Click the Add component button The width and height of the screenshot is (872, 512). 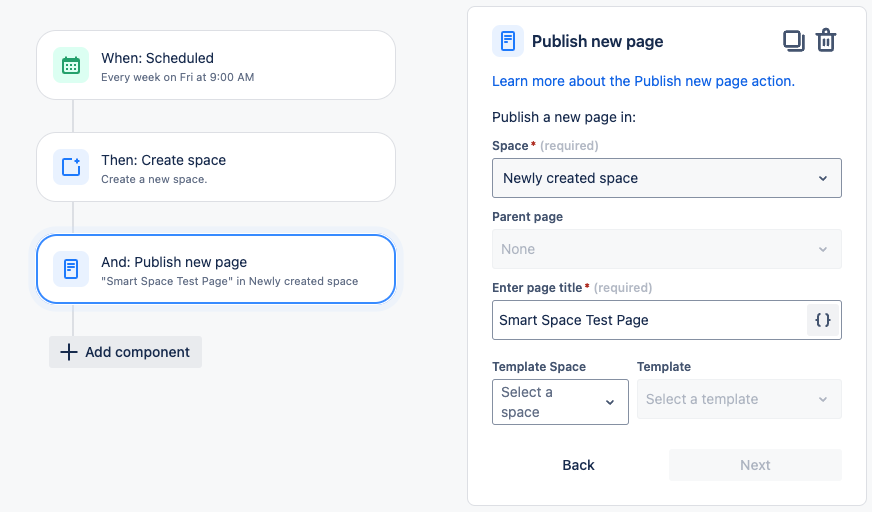(x=126, y=352)
